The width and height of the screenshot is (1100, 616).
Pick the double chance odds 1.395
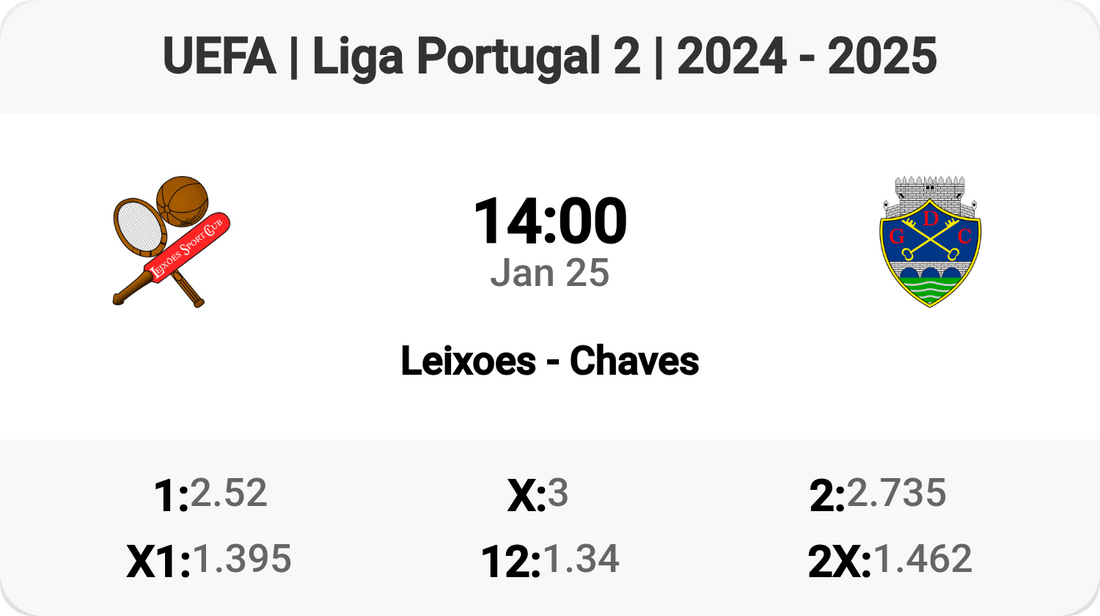click(241, 560)
